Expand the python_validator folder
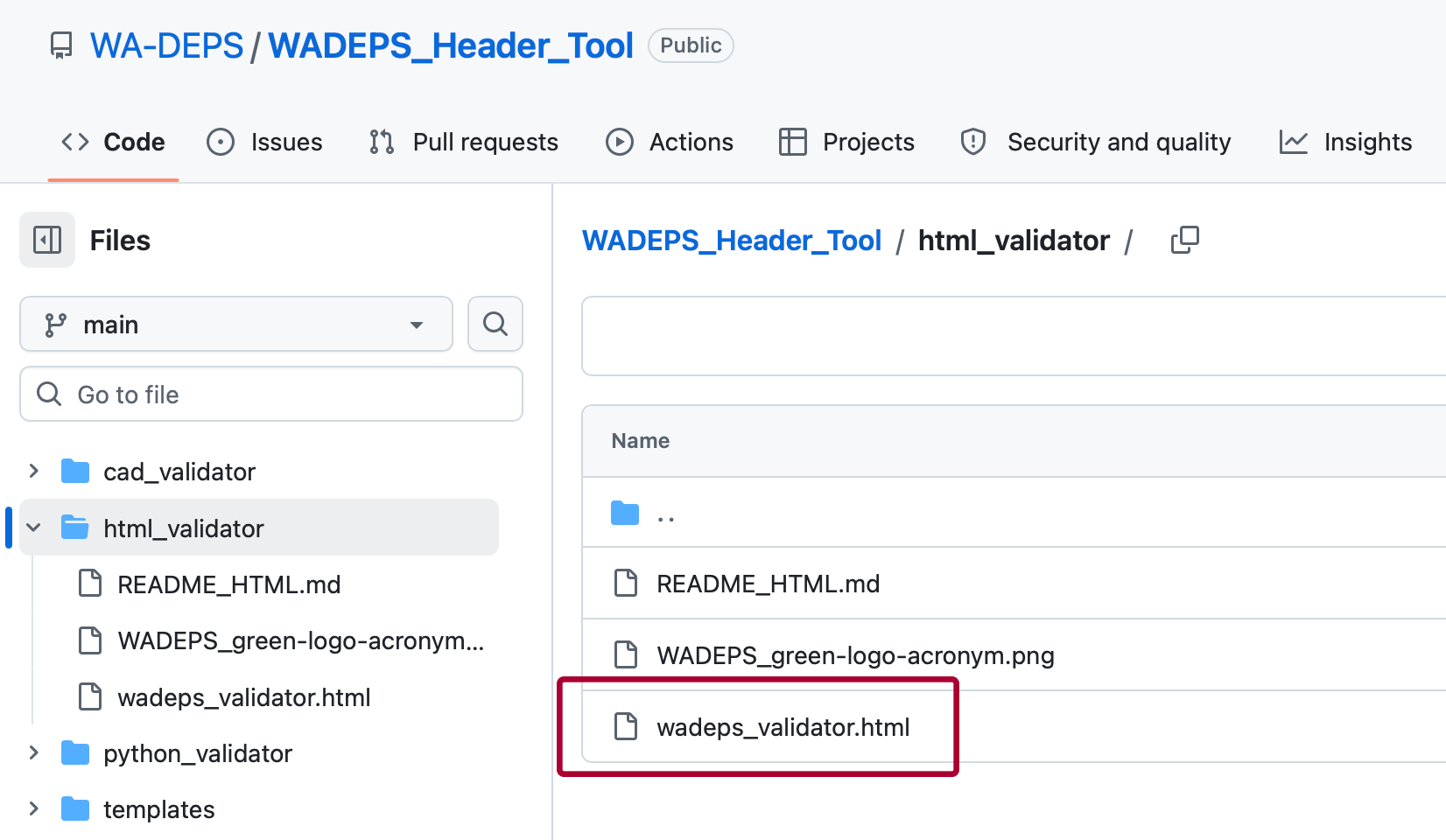This screenshot has height=840, width=1446. pos(33,752)
